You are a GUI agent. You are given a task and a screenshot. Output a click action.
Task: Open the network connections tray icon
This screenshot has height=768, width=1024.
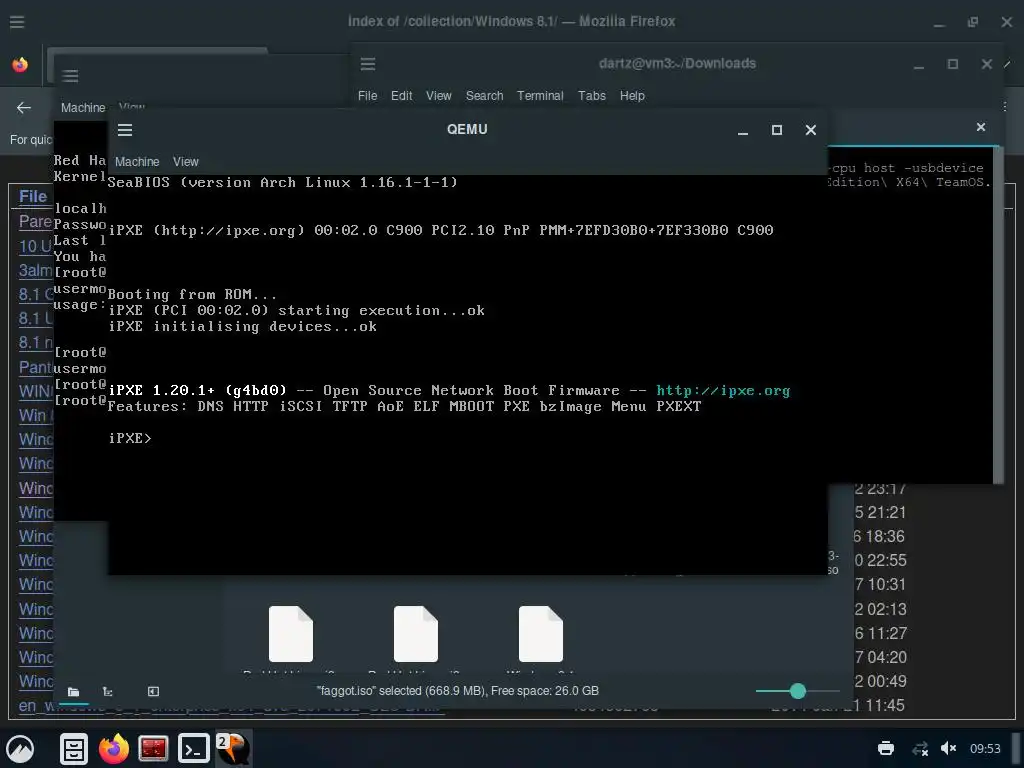coord(920,748)
